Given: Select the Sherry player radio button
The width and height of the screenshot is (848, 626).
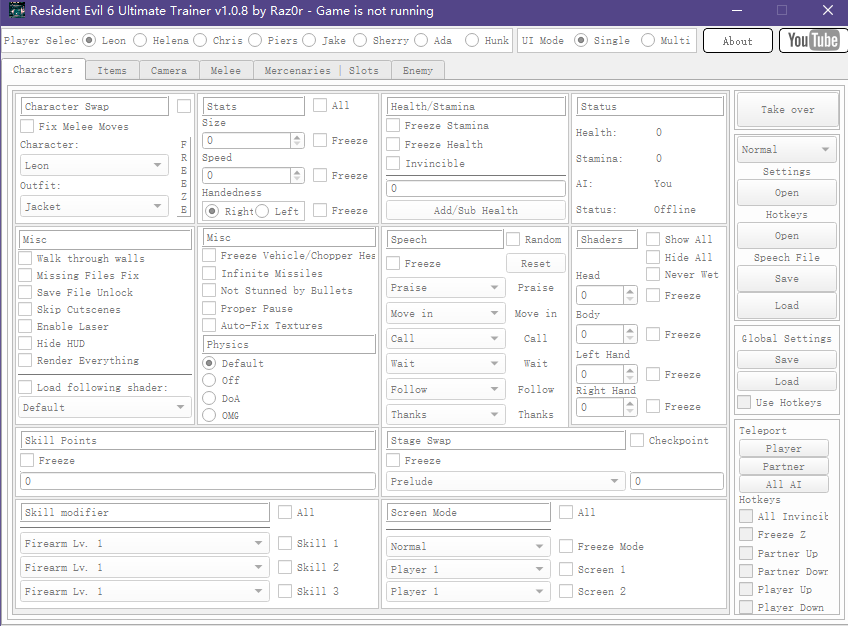Looking at the screenshot, I should point(360,41).
